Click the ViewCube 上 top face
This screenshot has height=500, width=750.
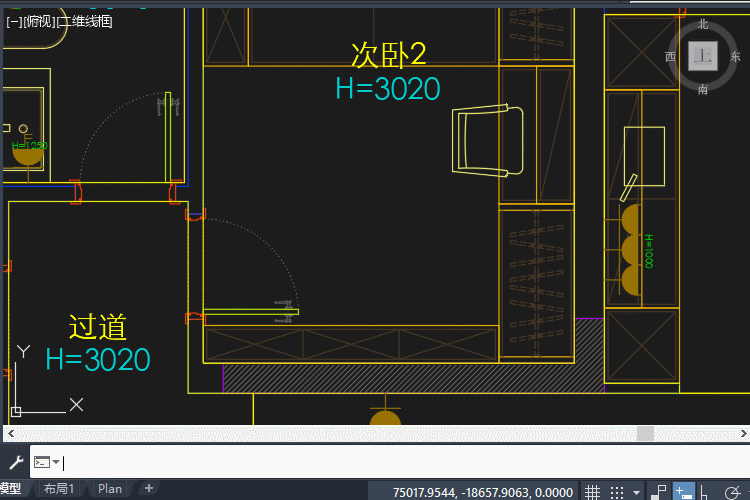[x=703, y=56]
